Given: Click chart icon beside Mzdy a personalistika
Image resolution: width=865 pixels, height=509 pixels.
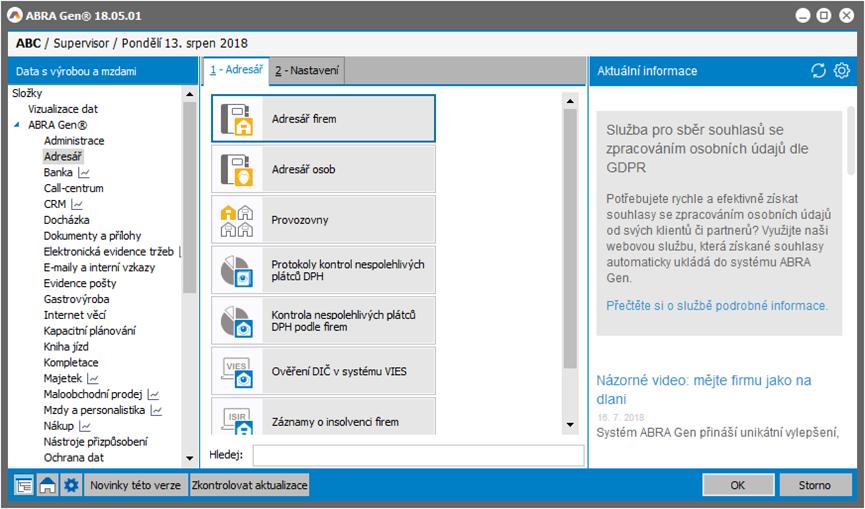Looking at the screenshot, I should click(x=156, y=411).
